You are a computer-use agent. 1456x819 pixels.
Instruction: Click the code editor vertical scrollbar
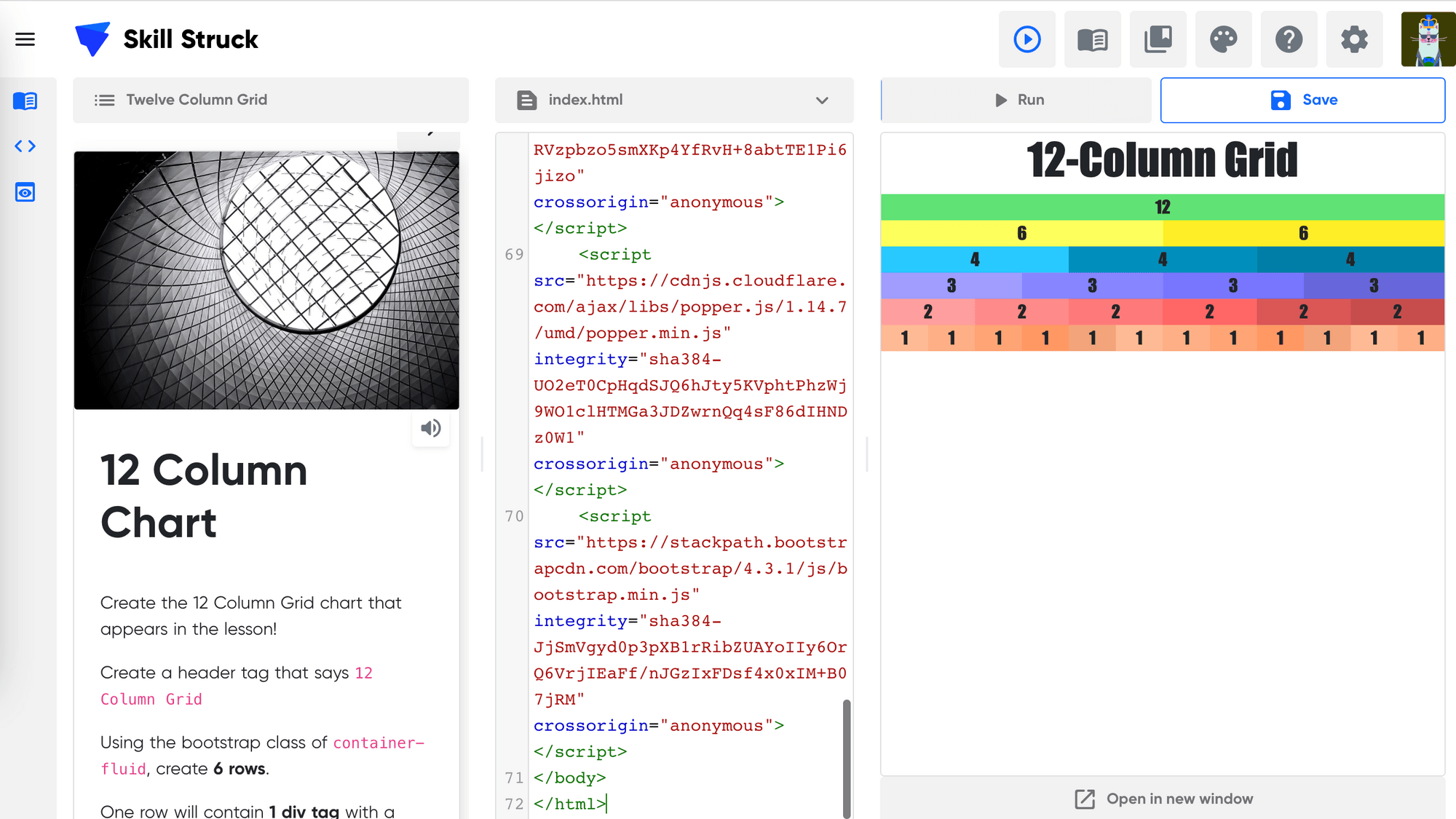[x=846, y=757]
